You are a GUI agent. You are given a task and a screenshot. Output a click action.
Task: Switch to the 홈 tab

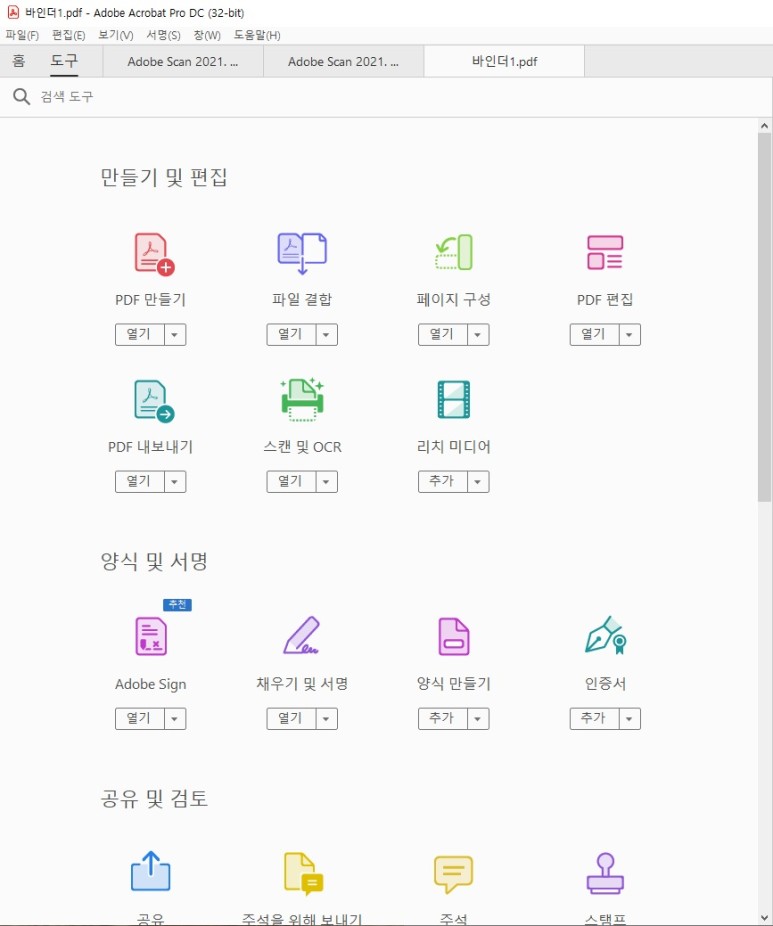click(19, 61)
